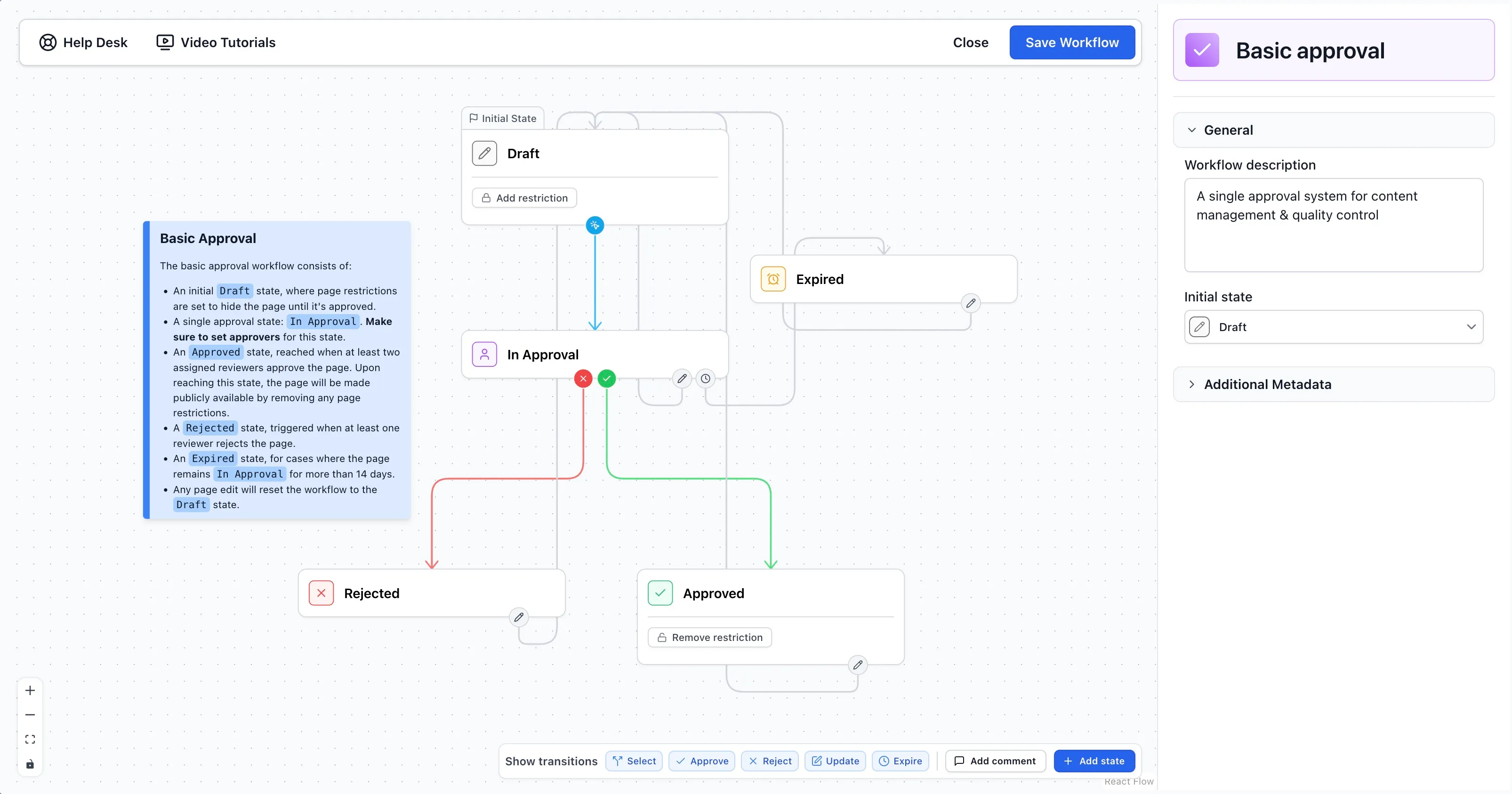Click the blue select transition handle under Draft

click(595, 225)
